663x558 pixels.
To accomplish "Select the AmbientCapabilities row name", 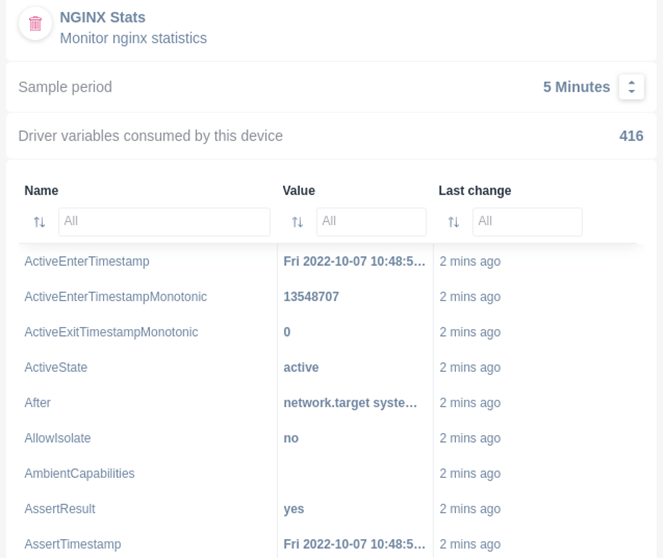I will point(79,473).
